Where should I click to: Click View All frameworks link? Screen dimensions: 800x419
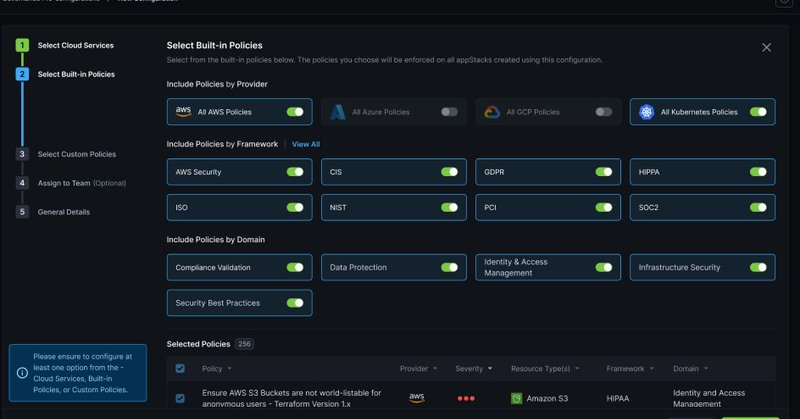306,144
